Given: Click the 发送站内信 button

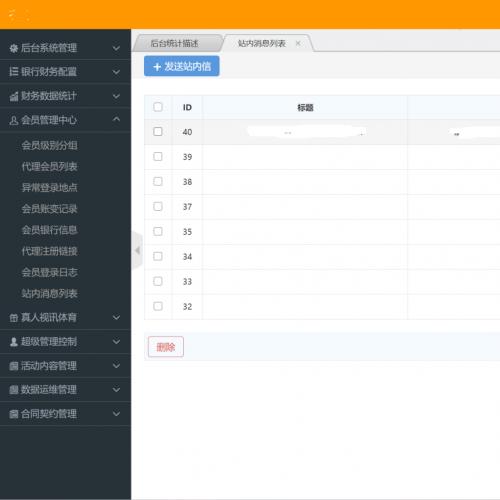Looking at the screenshot, I should click(x=182, y=66).
